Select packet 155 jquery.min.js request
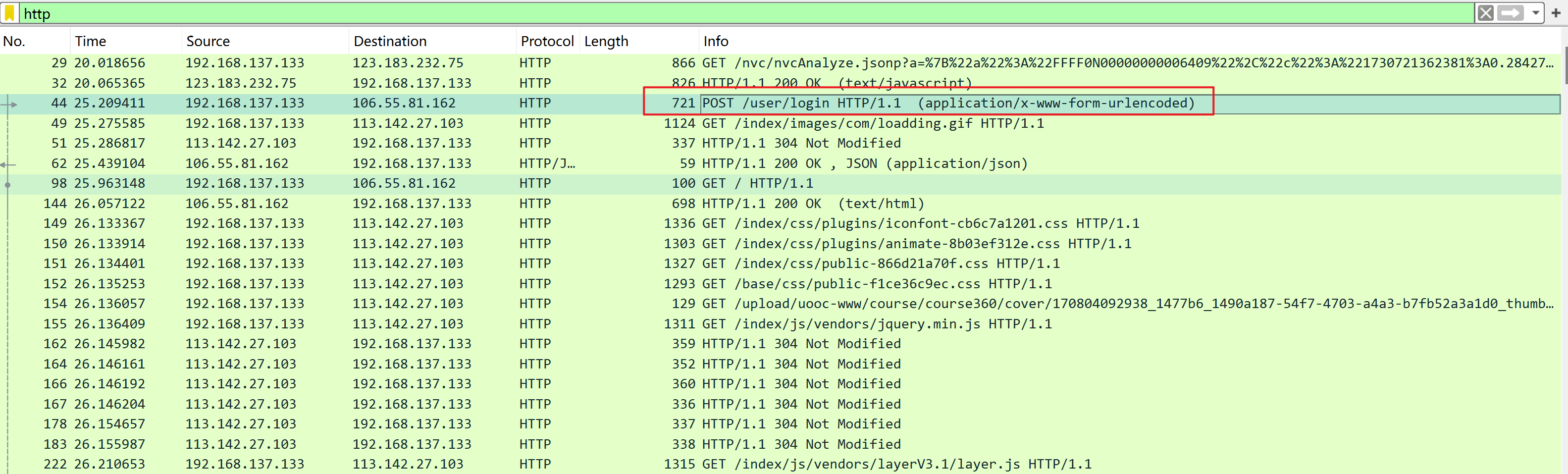Image resolution: width=1568 pixels, height=474 pixels. 780,324
